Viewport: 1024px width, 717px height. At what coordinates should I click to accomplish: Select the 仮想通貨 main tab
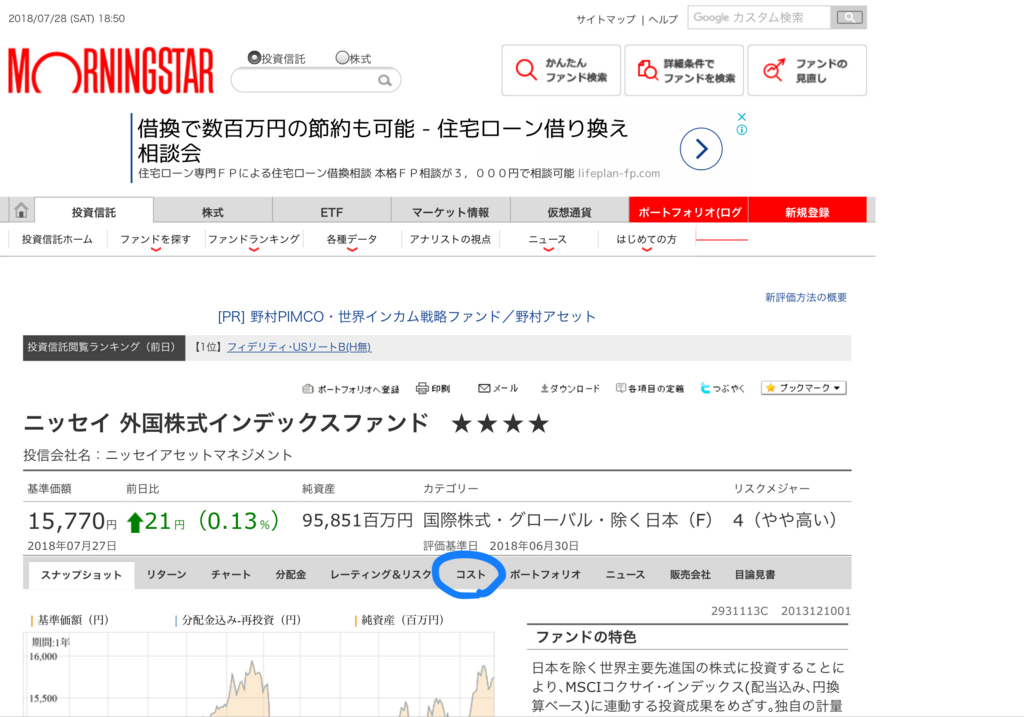(x=569, y=212)
